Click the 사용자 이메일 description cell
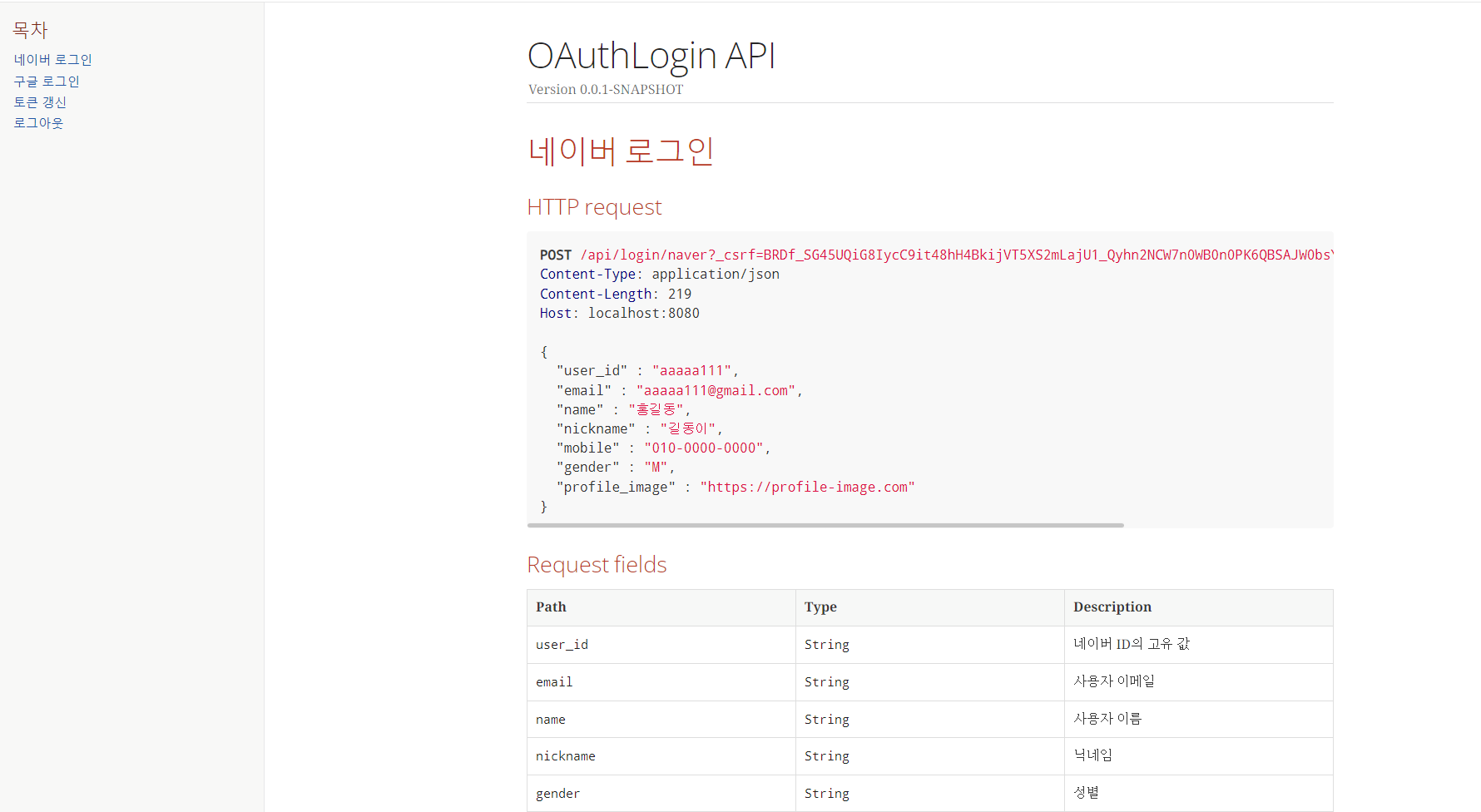This screenshot has width=1481, height=812. (1199, 682)
